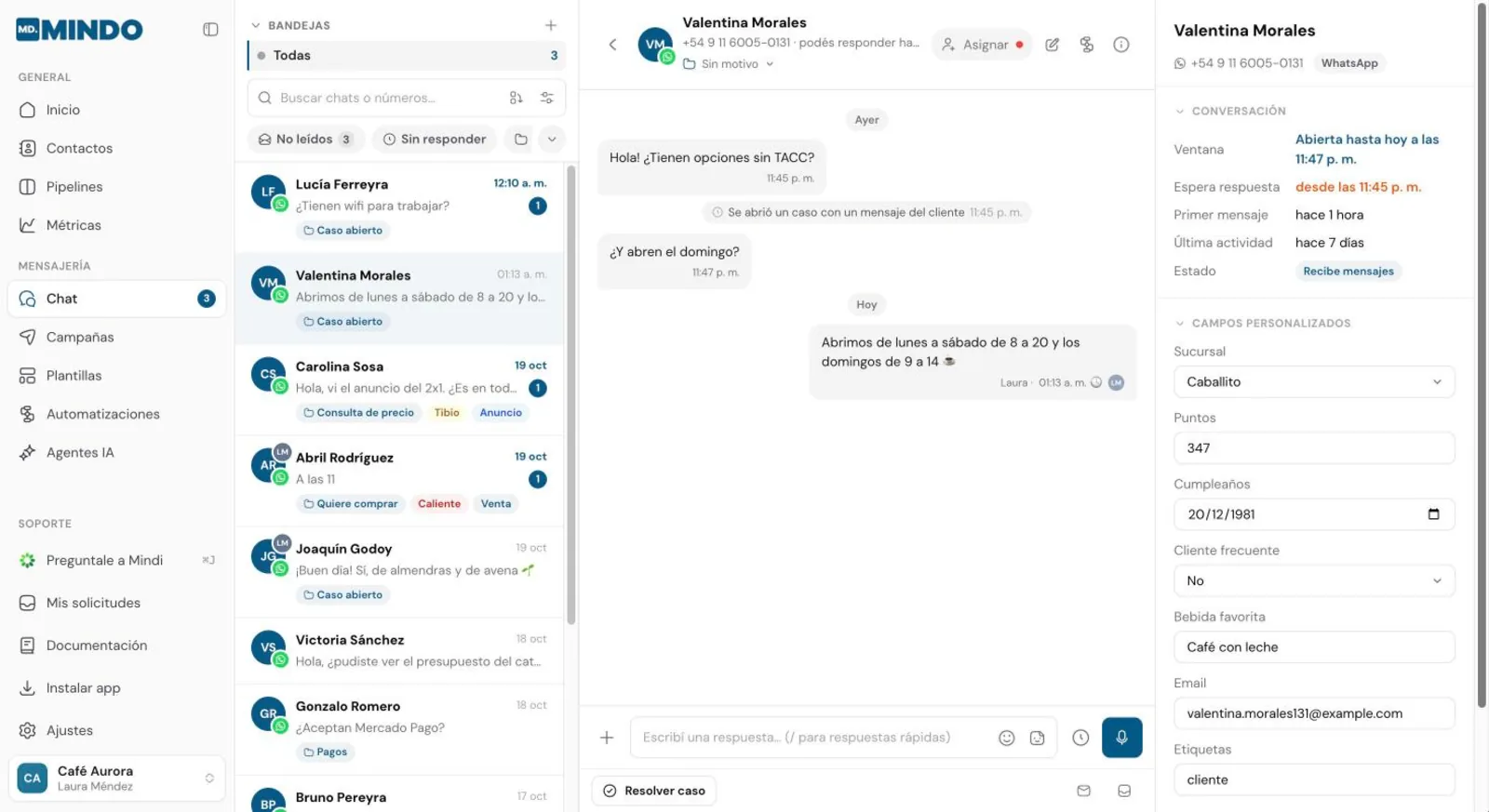1489x812 pixels.
Task: Open the Cumpleaños date picker calendar icon
Action: coord(1433,514)
